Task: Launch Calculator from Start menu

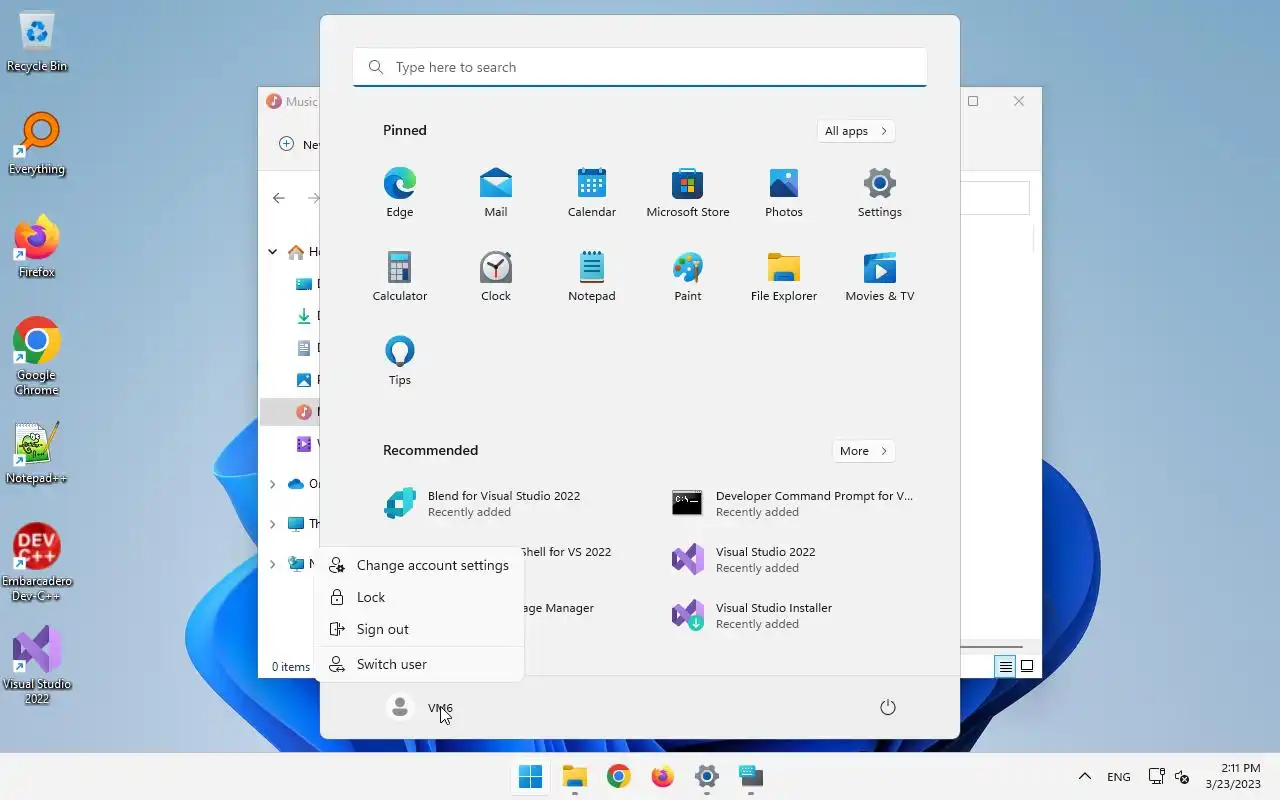Action: click(399, 277)
